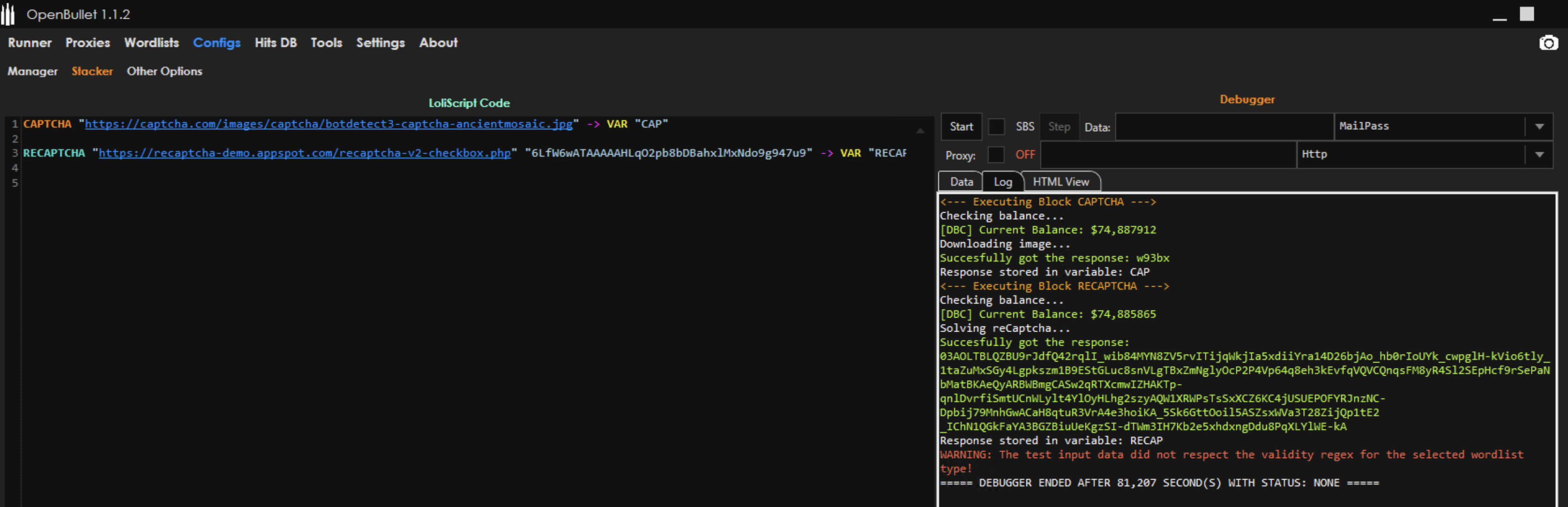Navigate to the Wordlists menu

[x=151, y=43]
